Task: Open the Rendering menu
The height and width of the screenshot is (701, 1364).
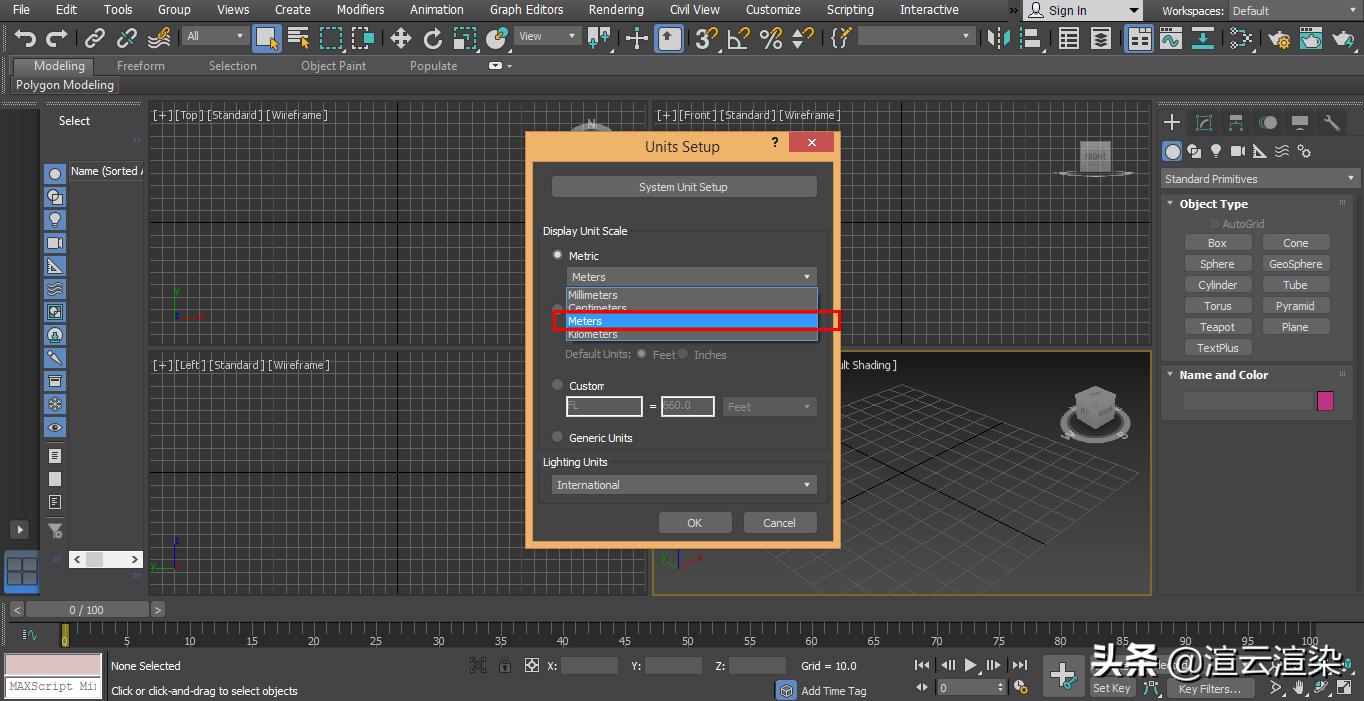Action: (616, 10)
